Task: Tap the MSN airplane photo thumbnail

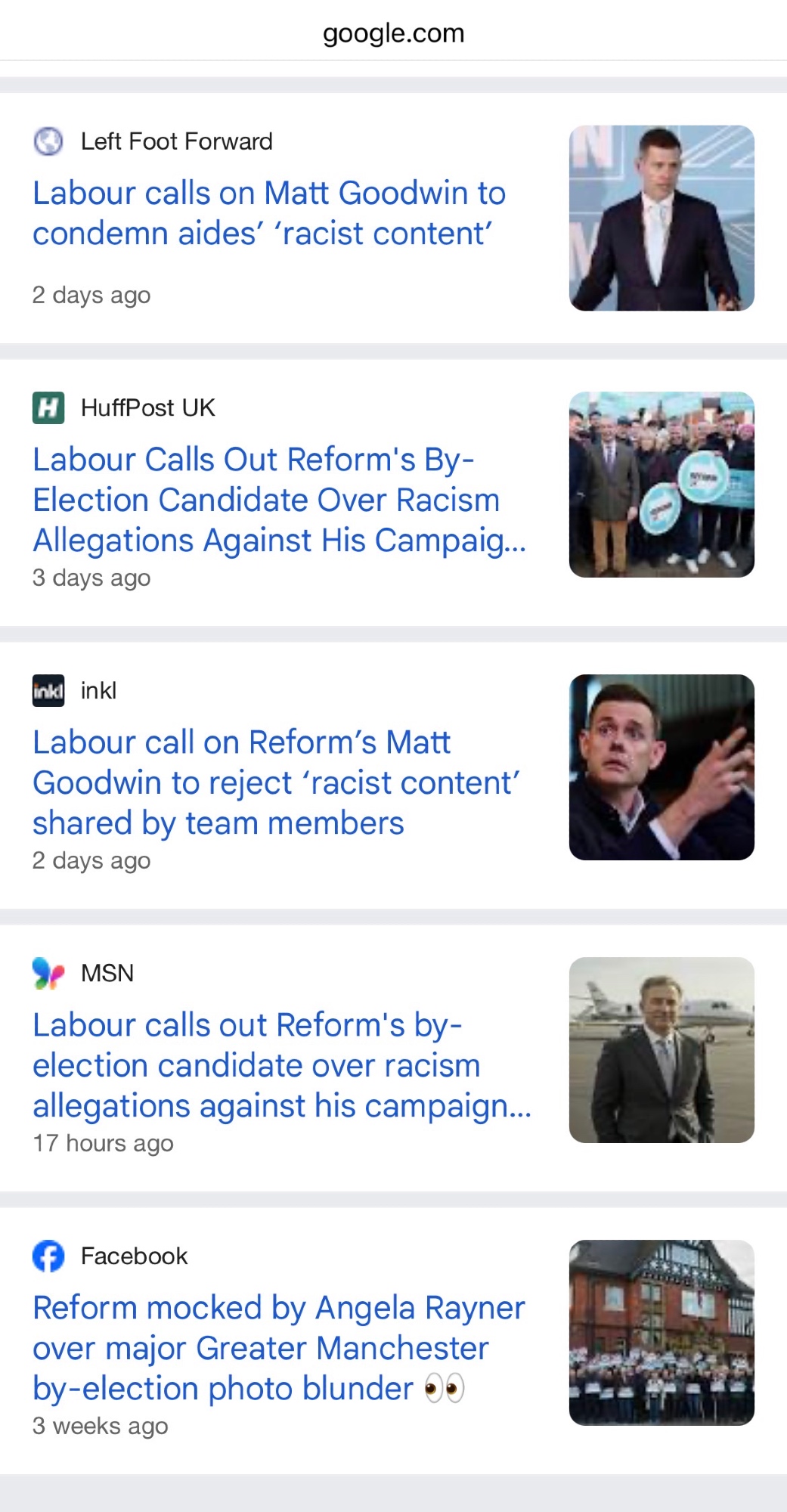Action: click(x=662, y=1050)
